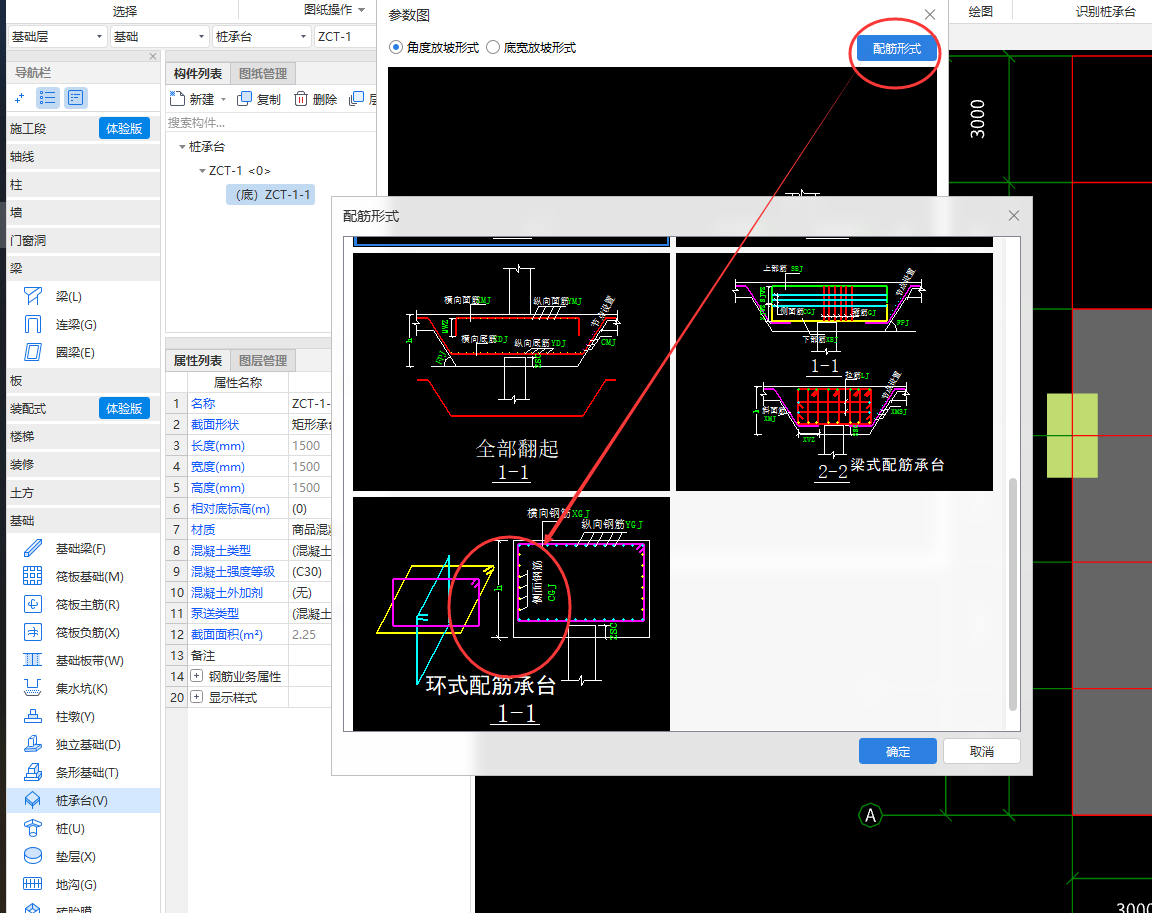Click 识别桩承台 in the ribbon
1152x913 pixels.
tap(1106, 11)
